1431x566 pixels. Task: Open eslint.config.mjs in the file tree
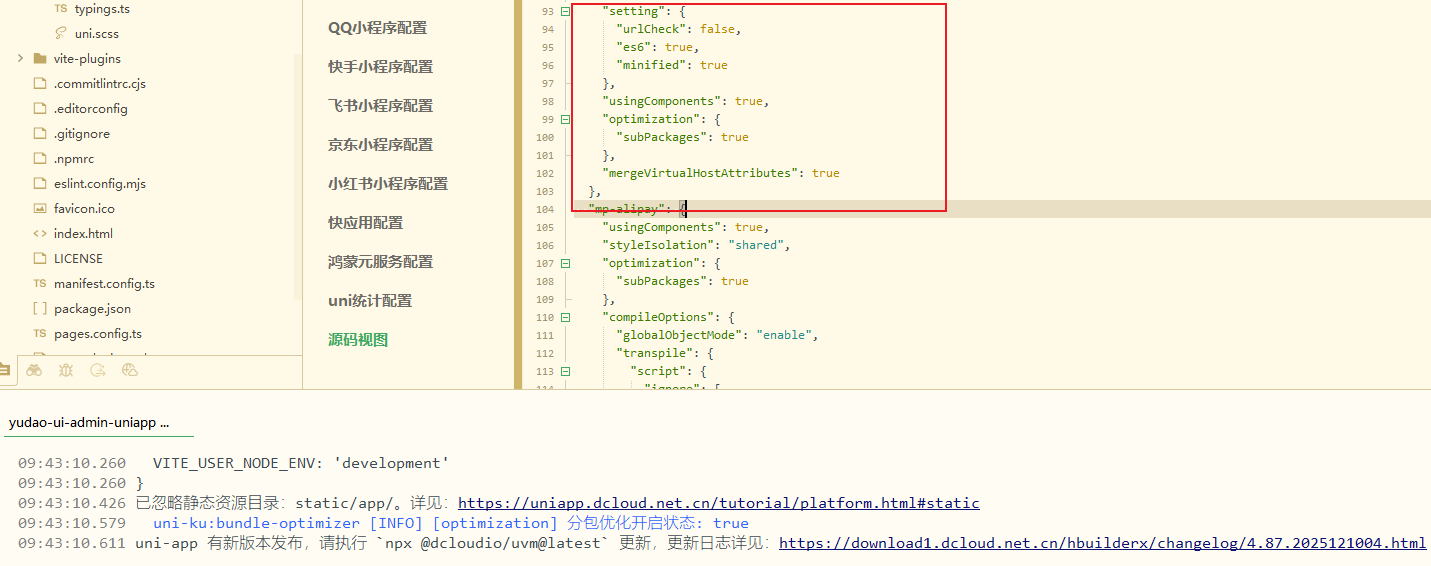pos(100,184)
